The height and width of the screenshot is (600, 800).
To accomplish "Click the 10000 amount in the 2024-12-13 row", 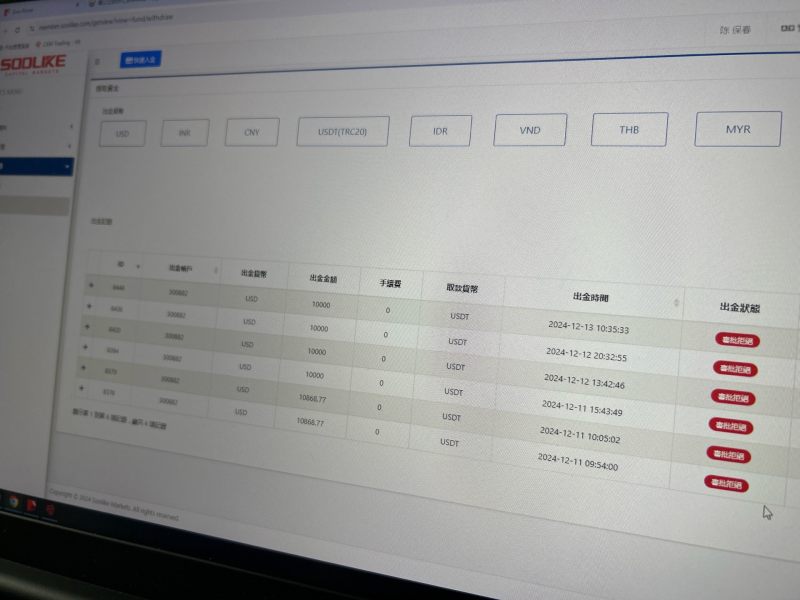I will point(321,305).
